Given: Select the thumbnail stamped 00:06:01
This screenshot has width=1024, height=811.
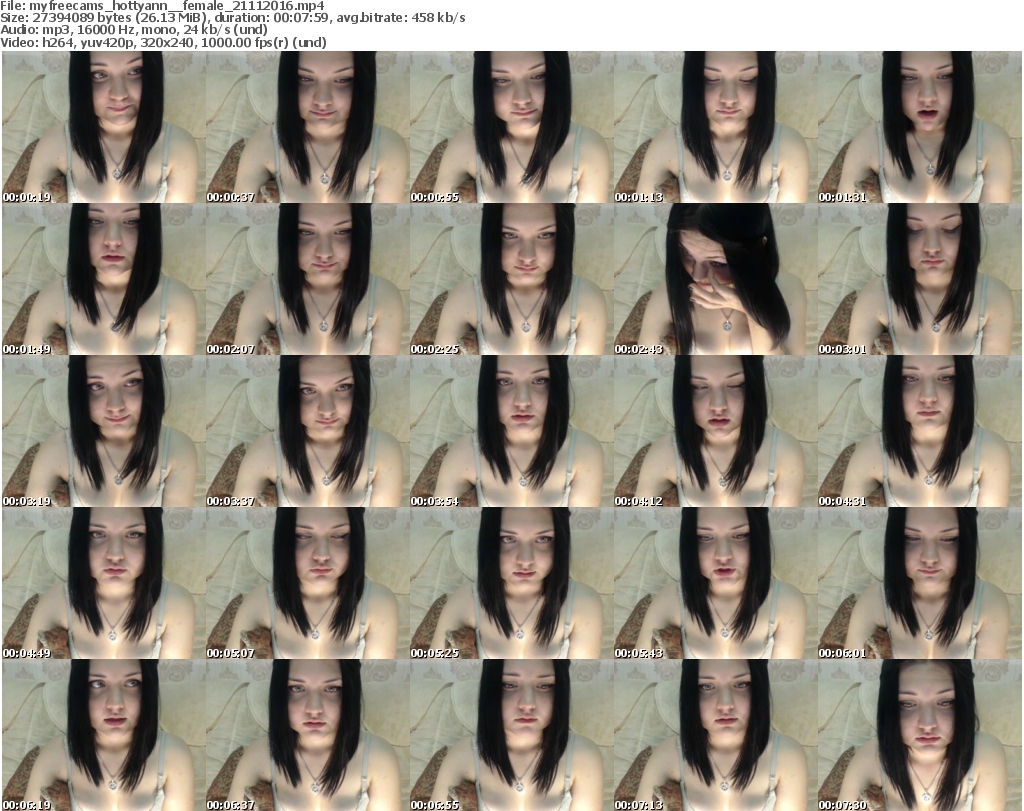Looking at the screenshot, I should pos(920,583).
